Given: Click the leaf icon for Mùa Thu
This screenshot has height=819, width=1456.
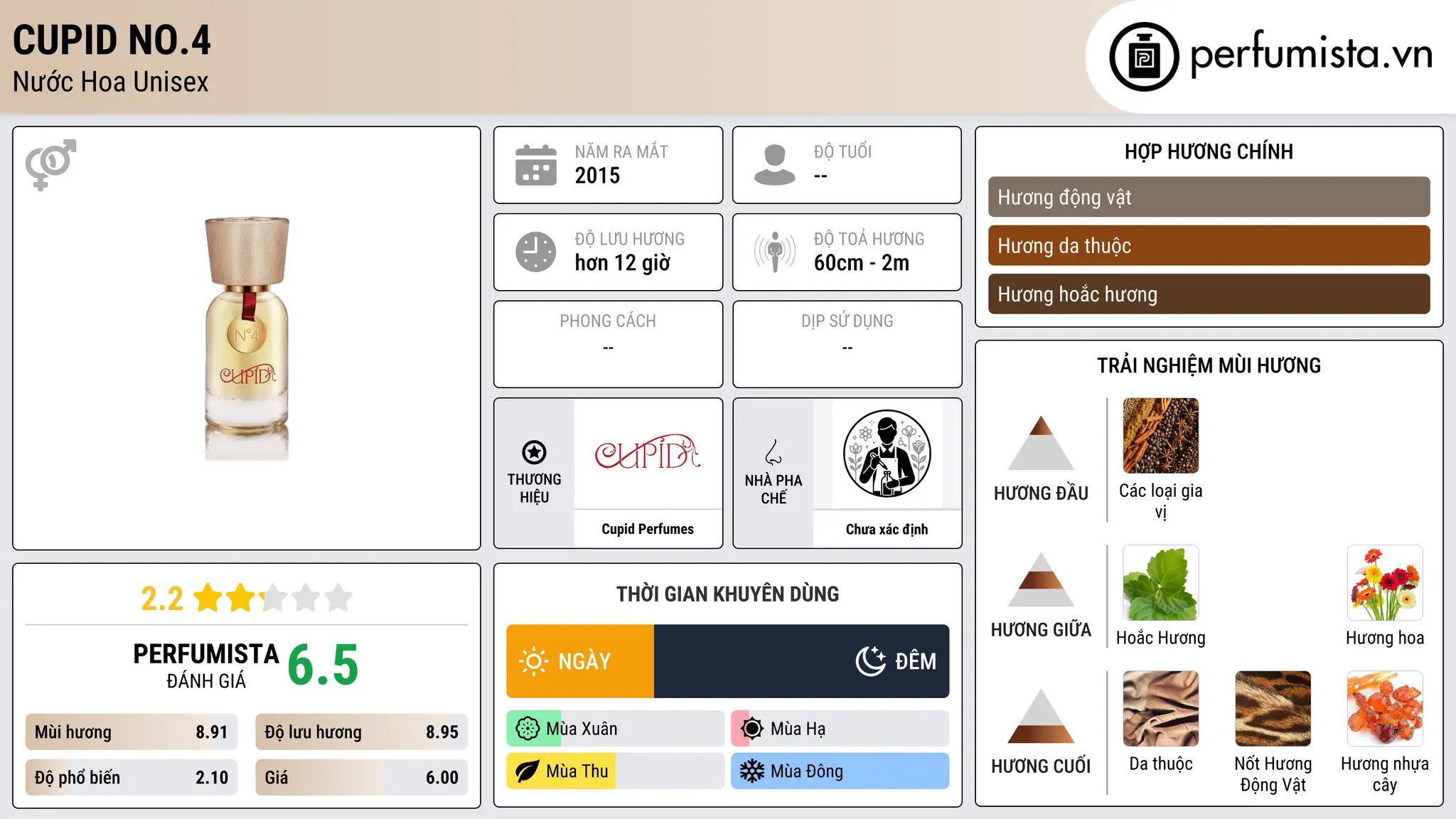Looking at the screenshot, I should click(528, 771).
